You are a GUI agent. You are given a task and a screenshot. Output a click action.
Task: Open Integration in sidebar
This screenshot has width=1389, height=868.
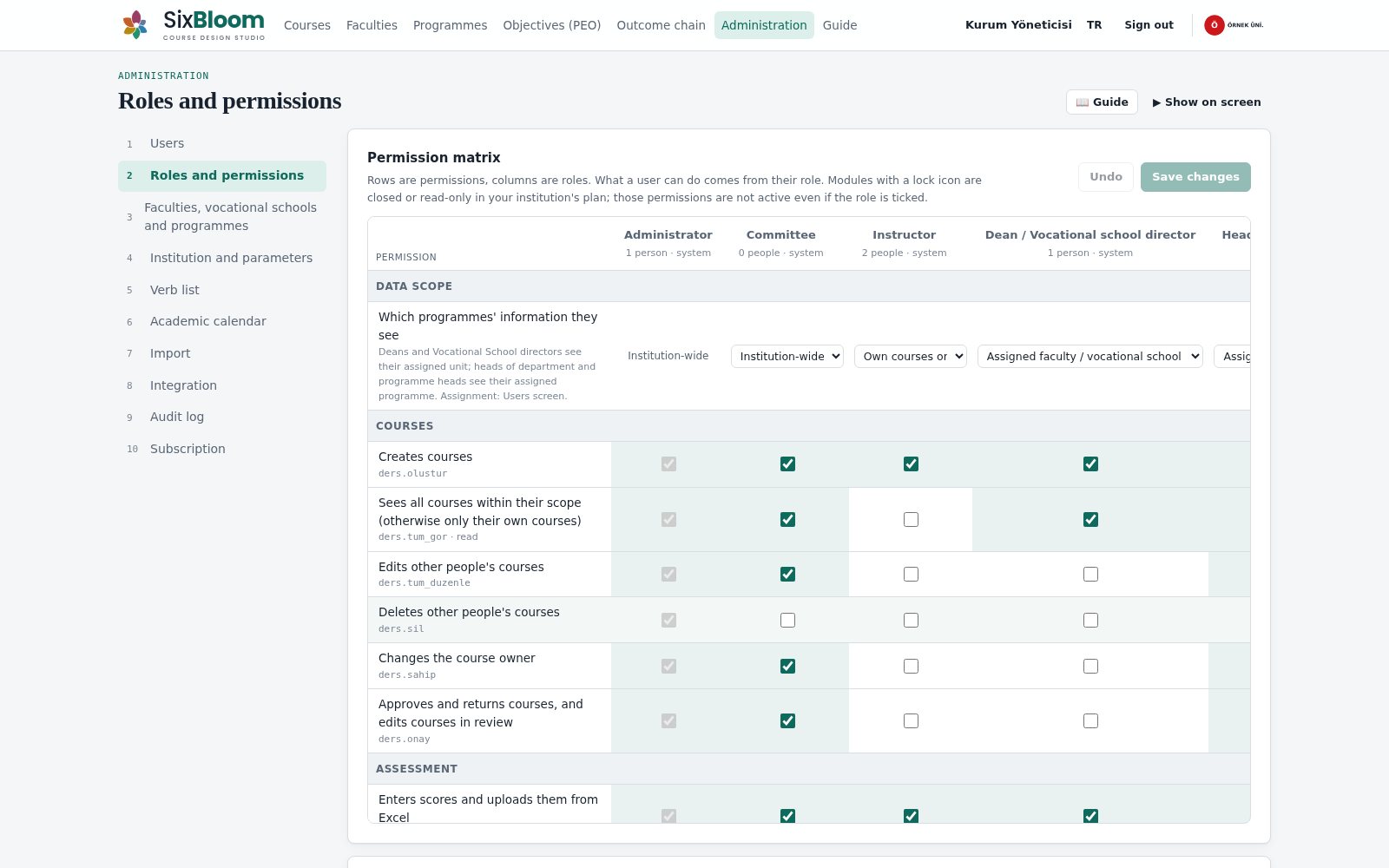[x=222, y=385]
